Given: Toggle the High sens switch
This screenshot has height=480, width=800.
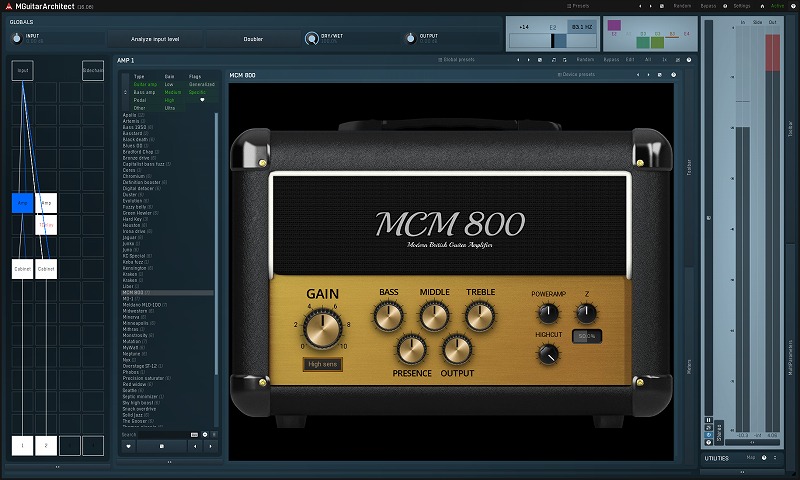Looking at the screenshot, I should point(322,365).
